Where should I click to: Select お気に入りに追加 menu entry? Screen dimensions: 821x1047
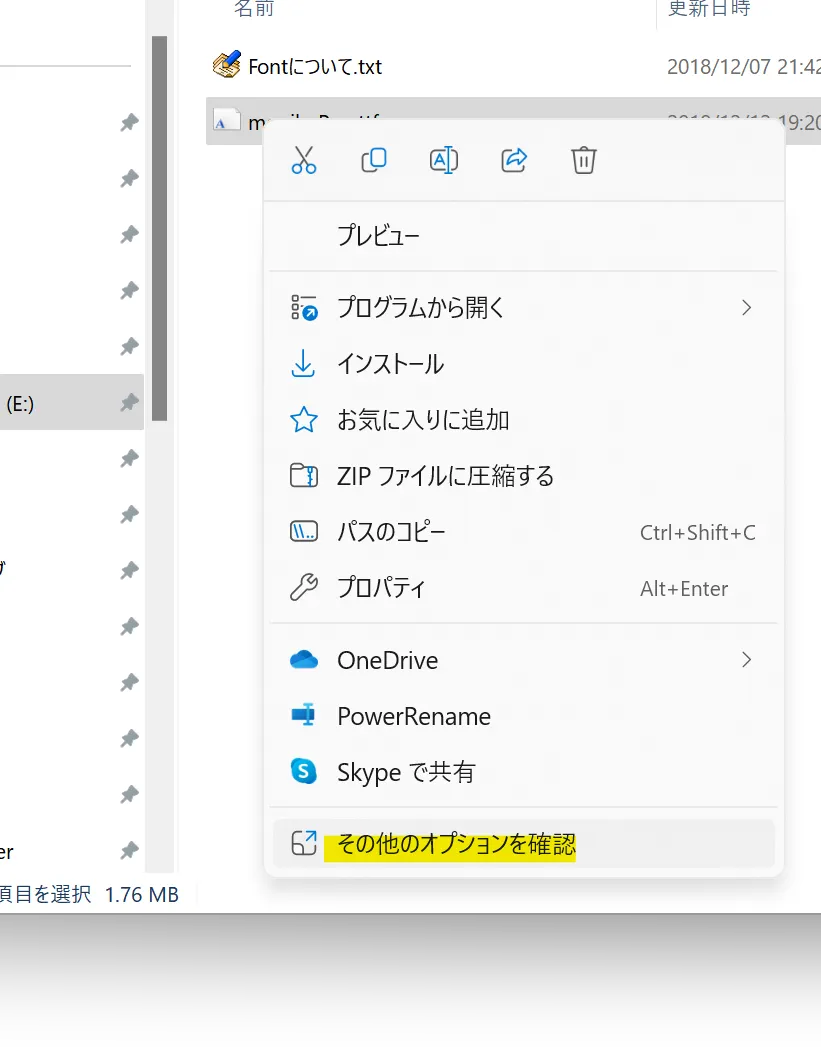pos(523,420)
